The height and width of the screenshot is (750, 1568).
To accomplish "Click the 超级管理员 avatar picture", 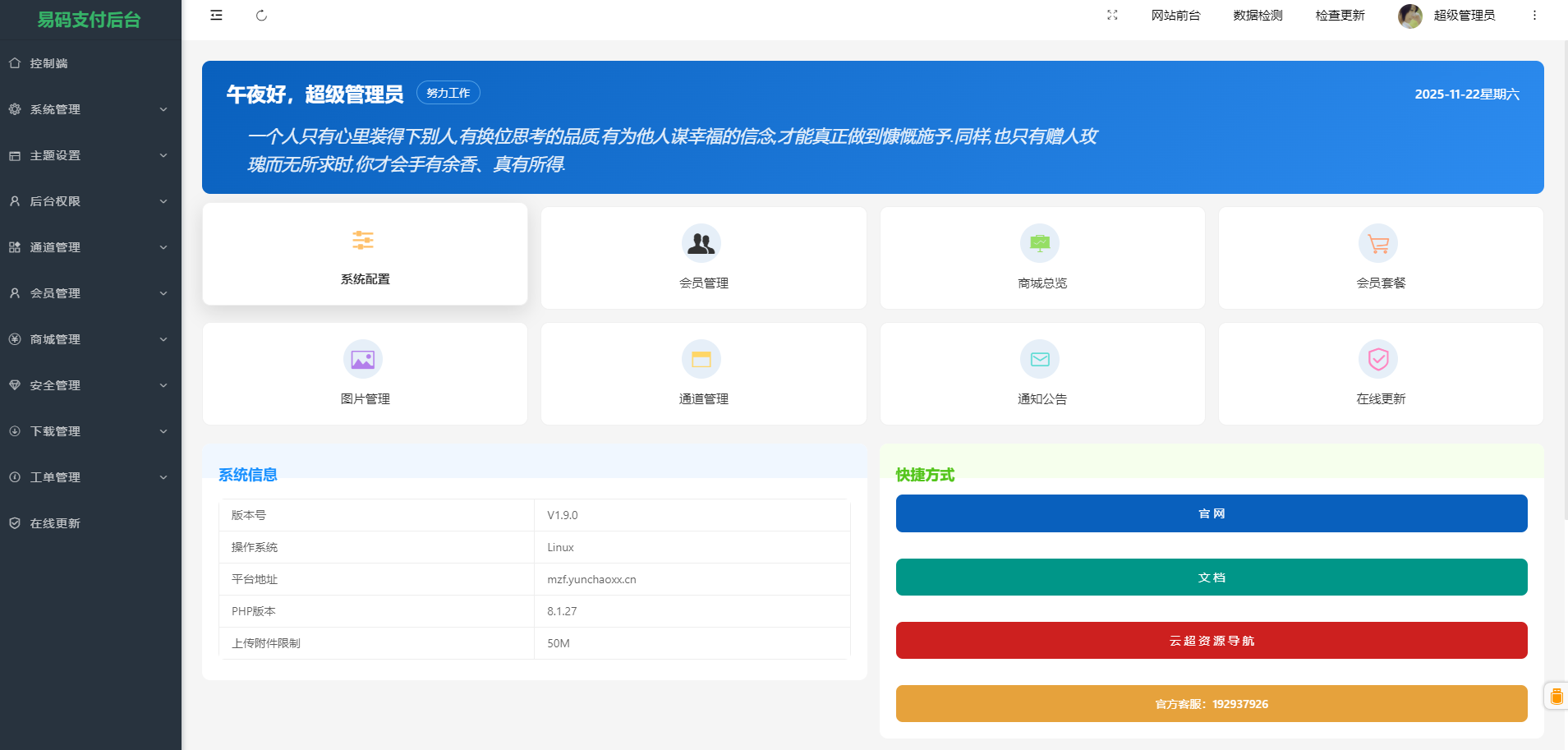I will [x=1409, y=16].
